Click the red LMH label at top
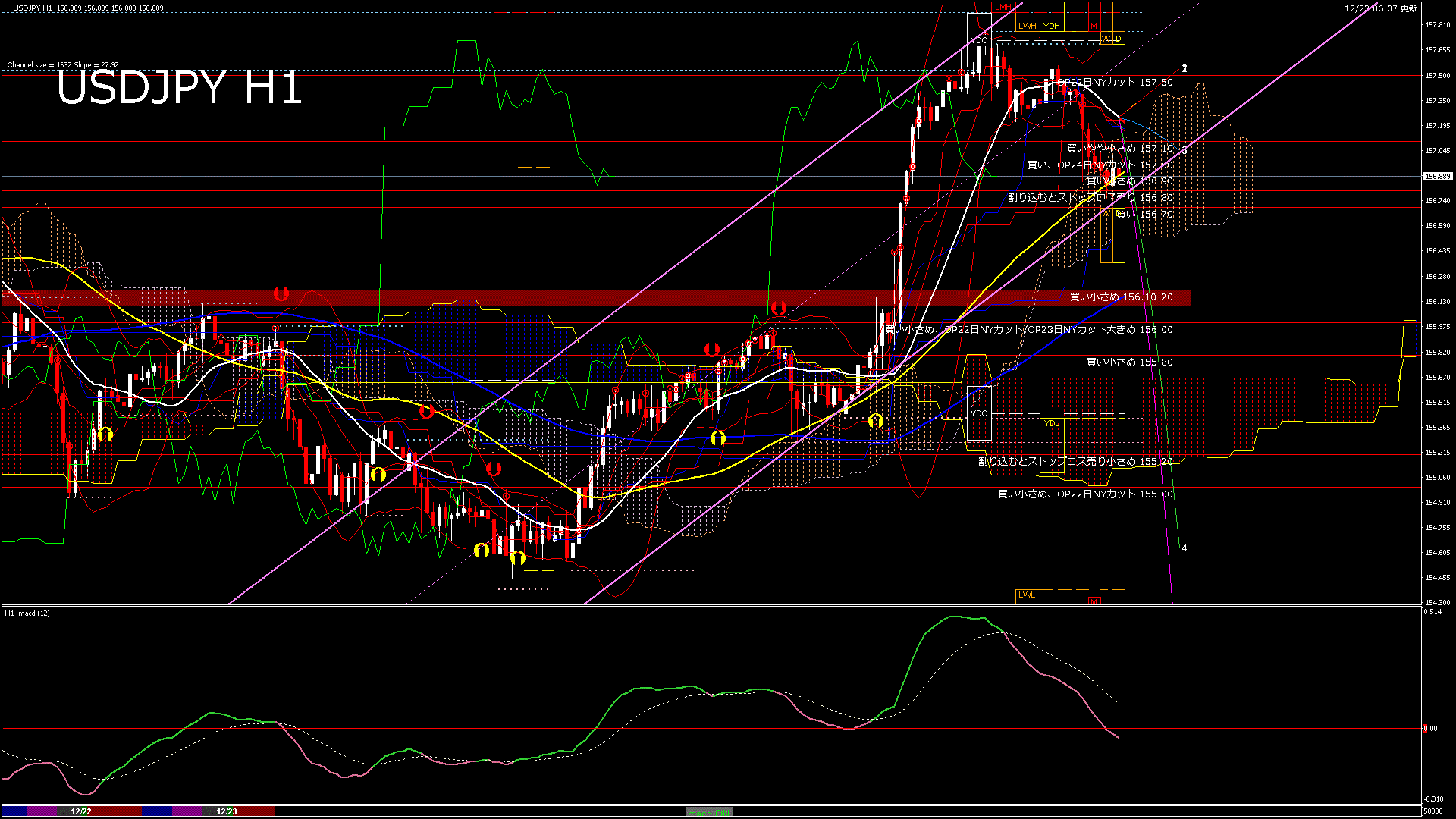1456x819 pixels. tap(1003, 8)
